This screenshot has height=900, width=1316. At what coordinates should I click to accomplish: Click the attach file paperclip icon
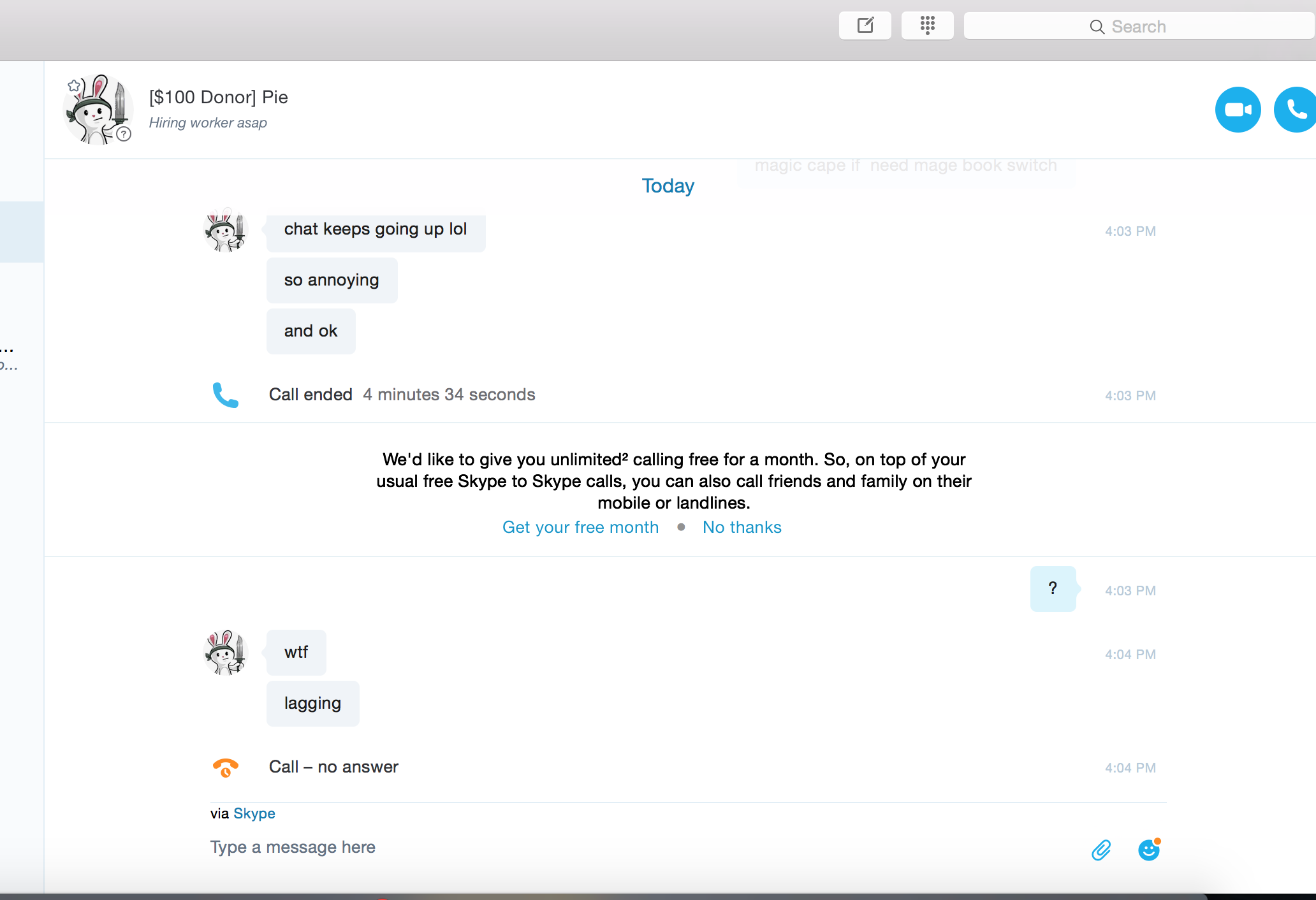pyautogui.click(x=1101, y=850)
